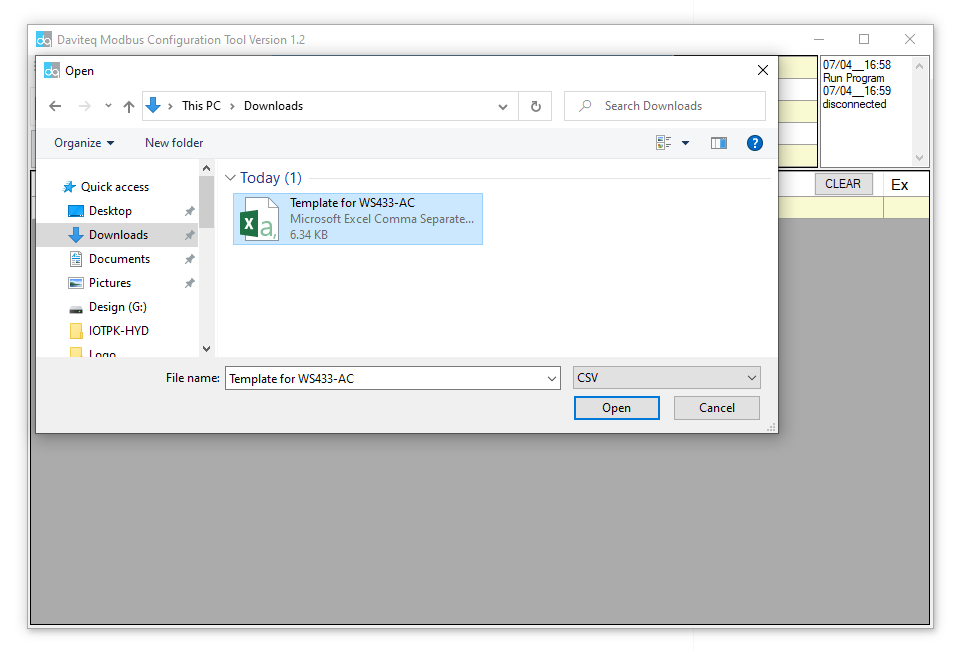Click the Open dialog title icon
Screen dimensions: 953x650
click(x=52, y=71)
